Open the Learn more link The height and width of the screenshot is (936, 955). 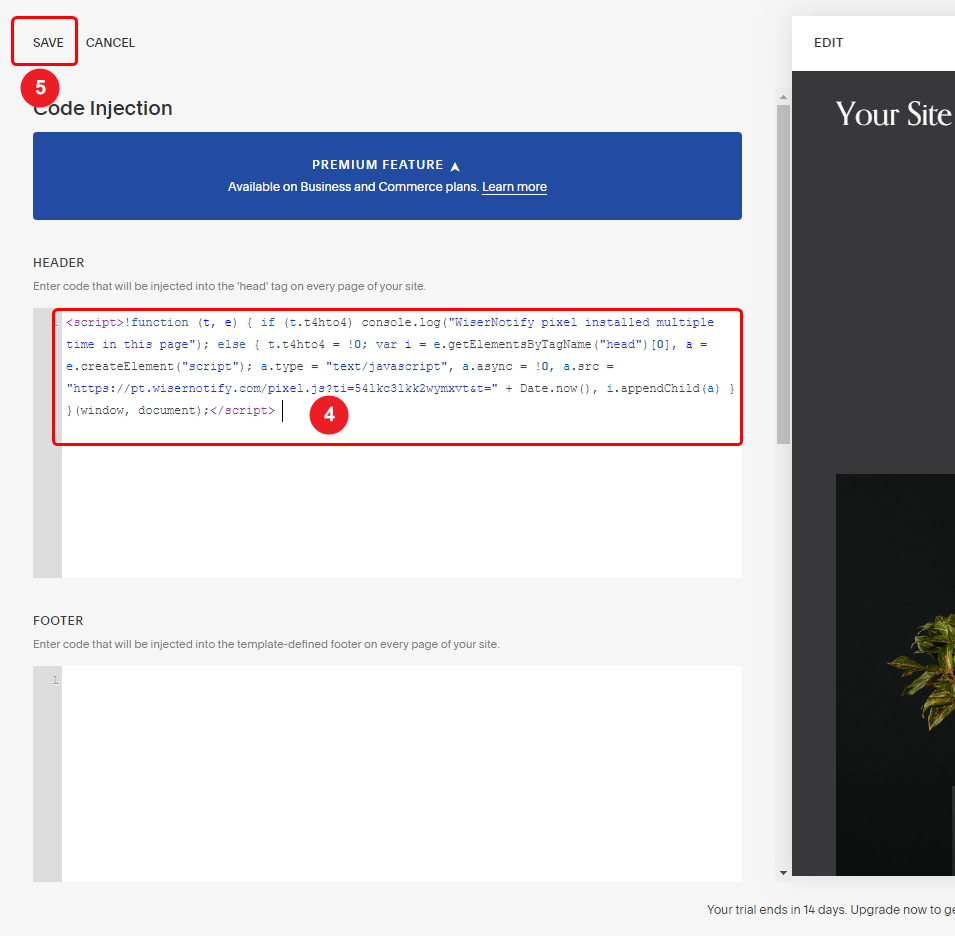tap(514, 187)
